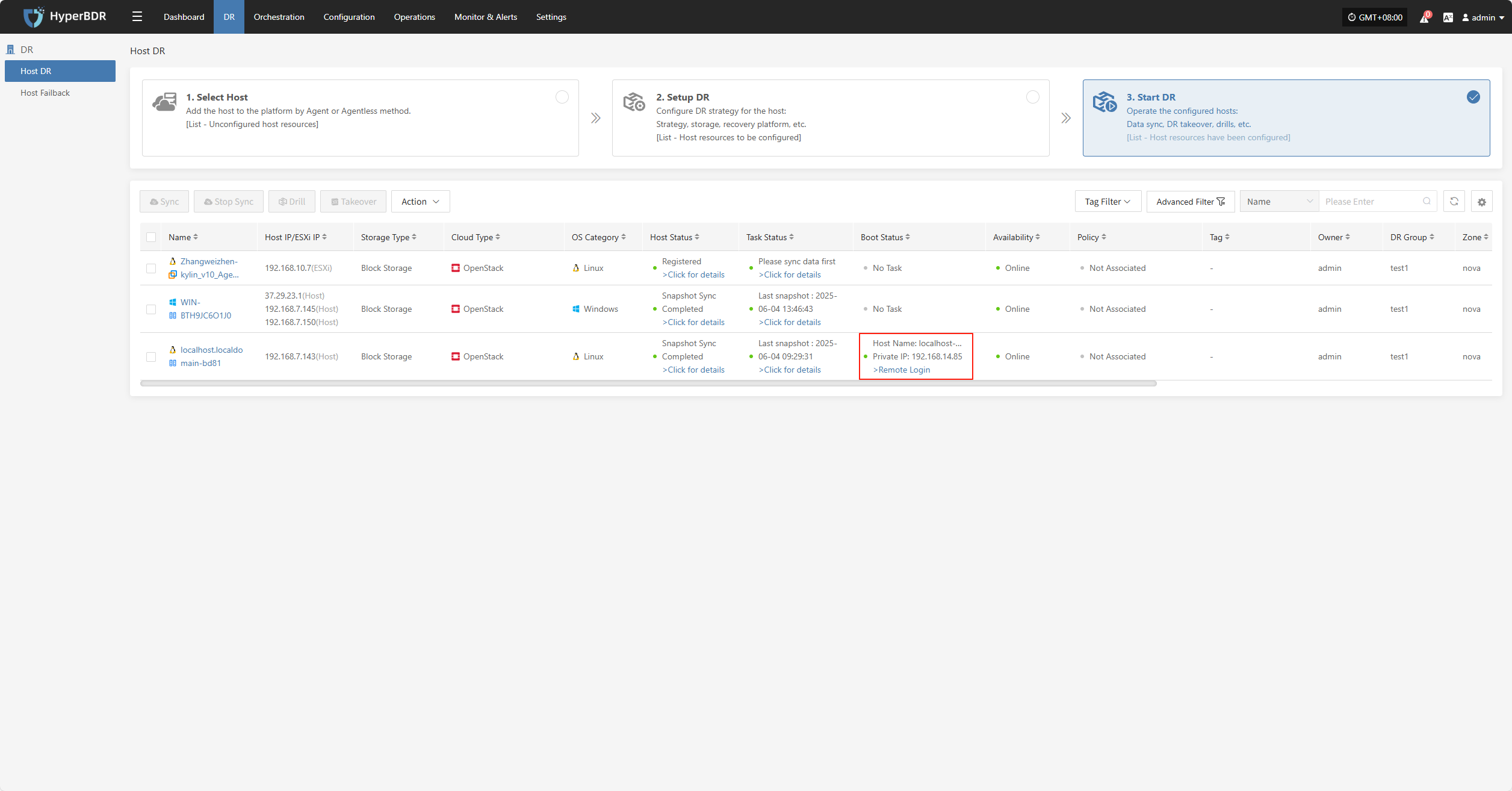
Task: Open the Tag Filter dropdown
Action: [1108, 202]
